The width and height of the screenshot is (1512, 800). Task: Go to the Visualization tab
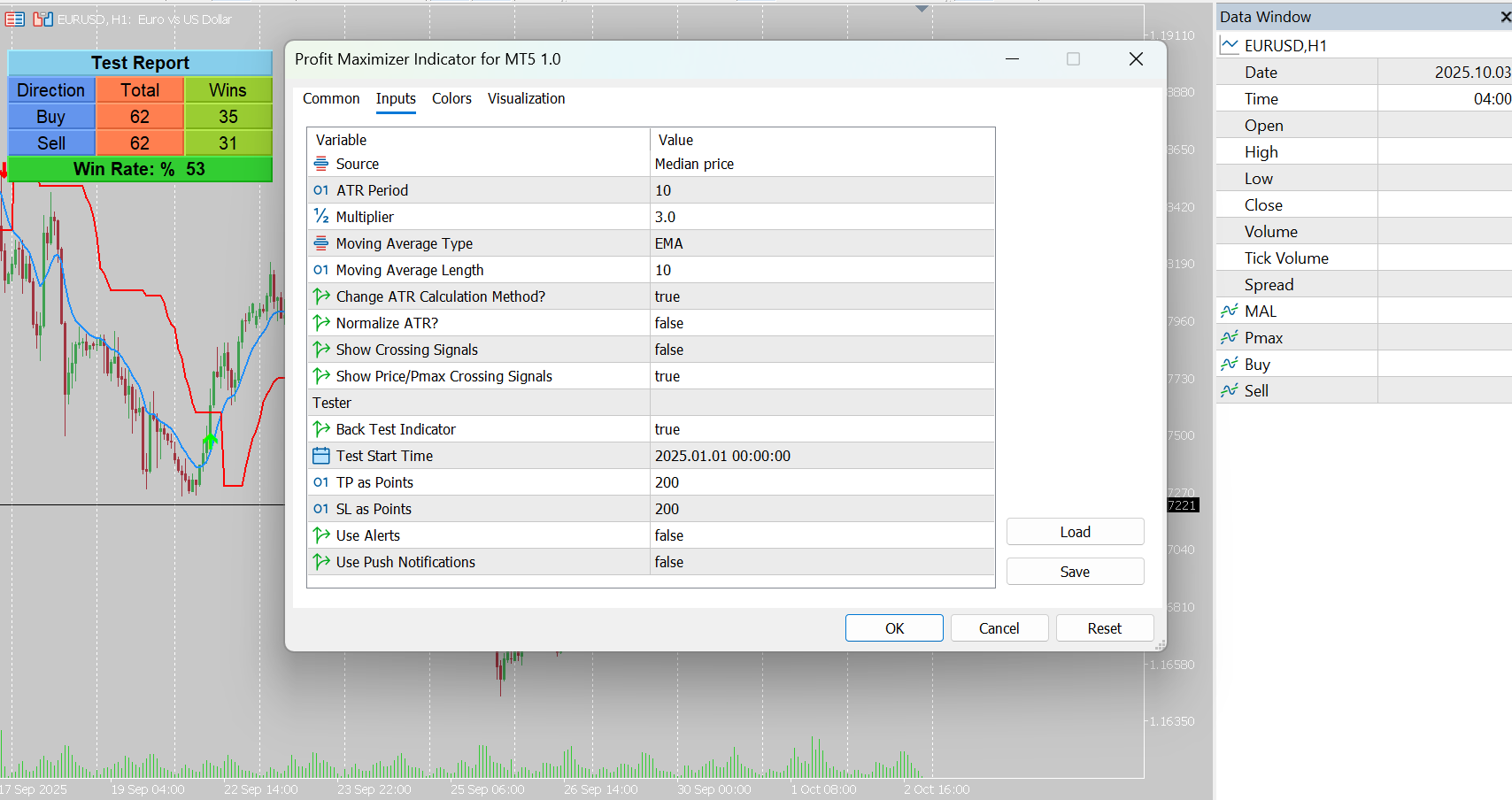point(526,98)
